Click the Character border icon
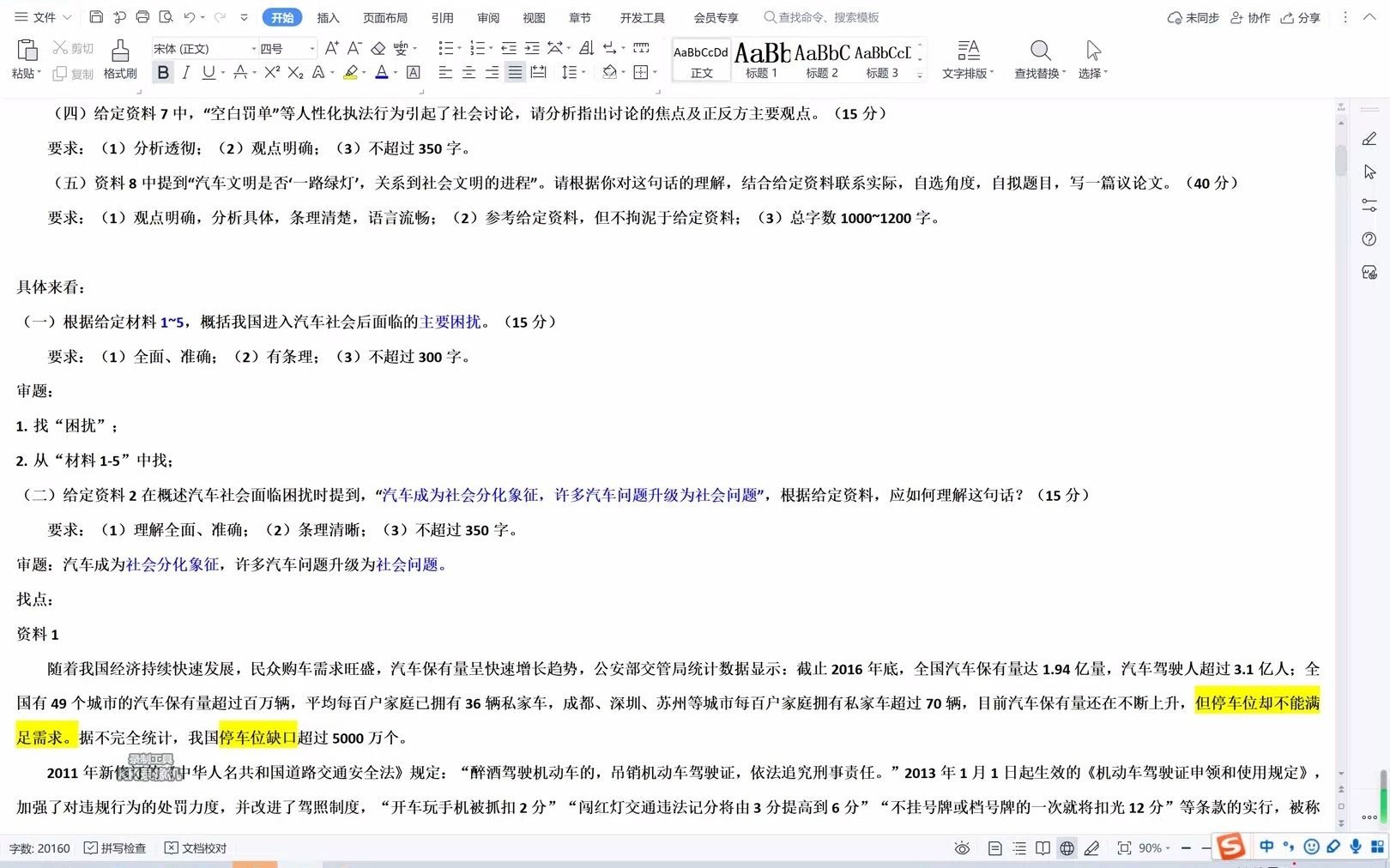Image resolution: width=1390 pixels, height=868 pixels. click(x=414, y=73)
